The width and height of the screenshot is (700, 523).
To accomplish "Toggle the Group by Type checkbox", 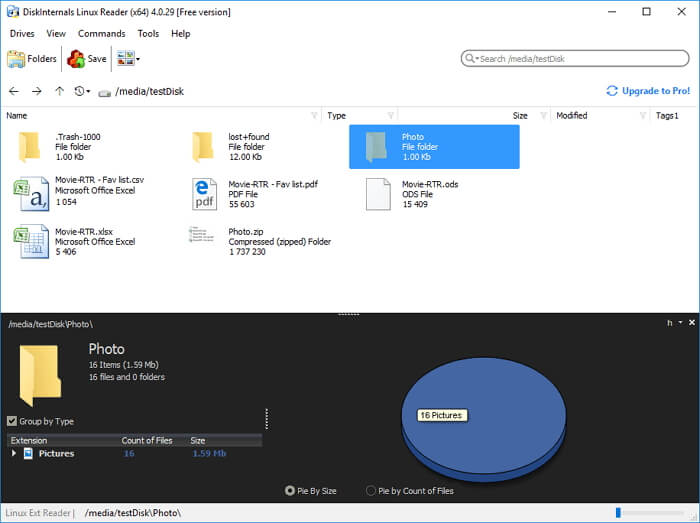I will (12, 421).
